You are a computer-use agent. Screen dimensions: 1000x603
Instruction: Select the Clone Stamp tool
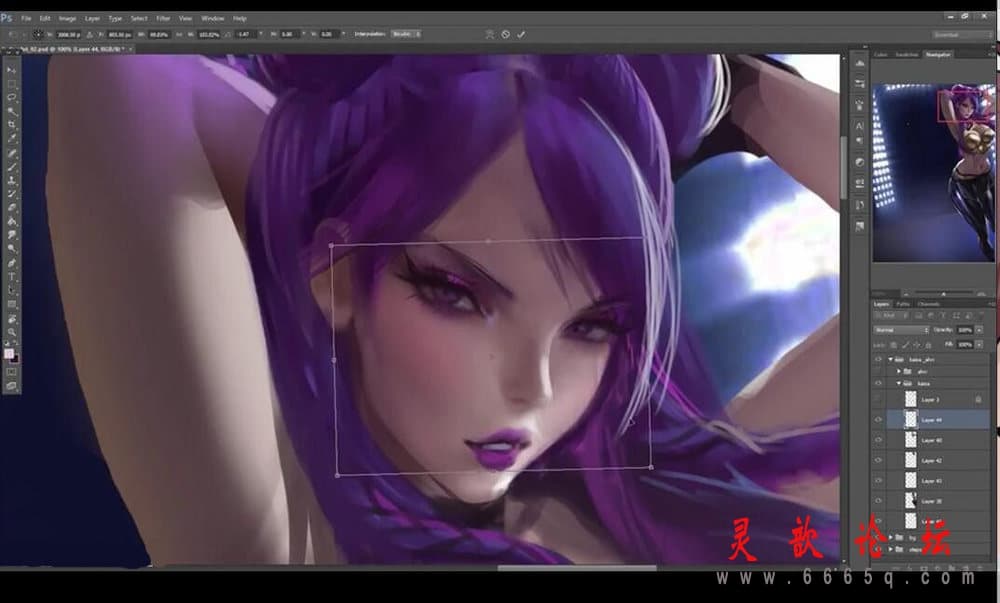click(11, 180)
